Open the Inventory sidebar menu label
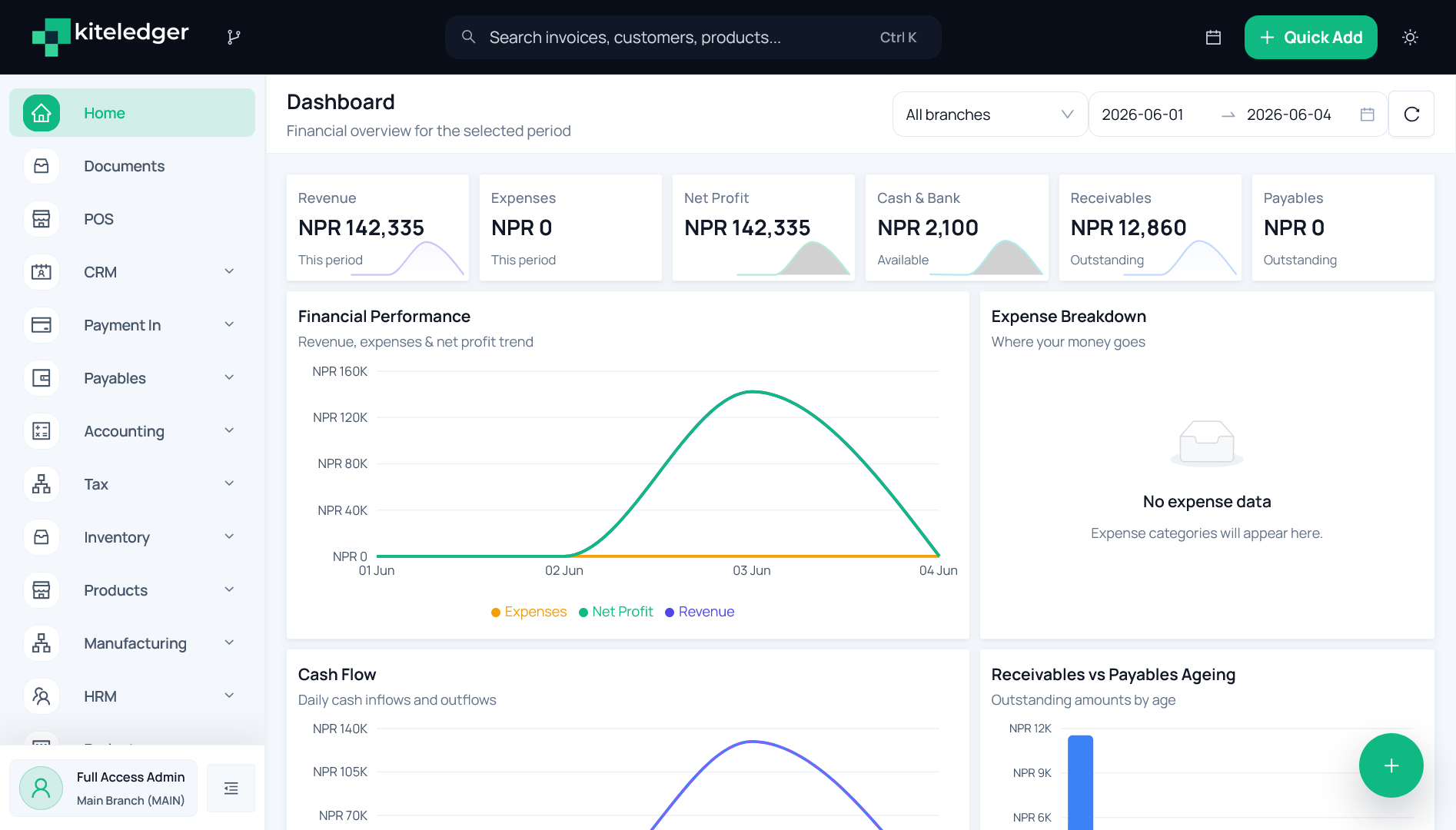Viewport: 1456px width, 830px height. coord(117,537)
